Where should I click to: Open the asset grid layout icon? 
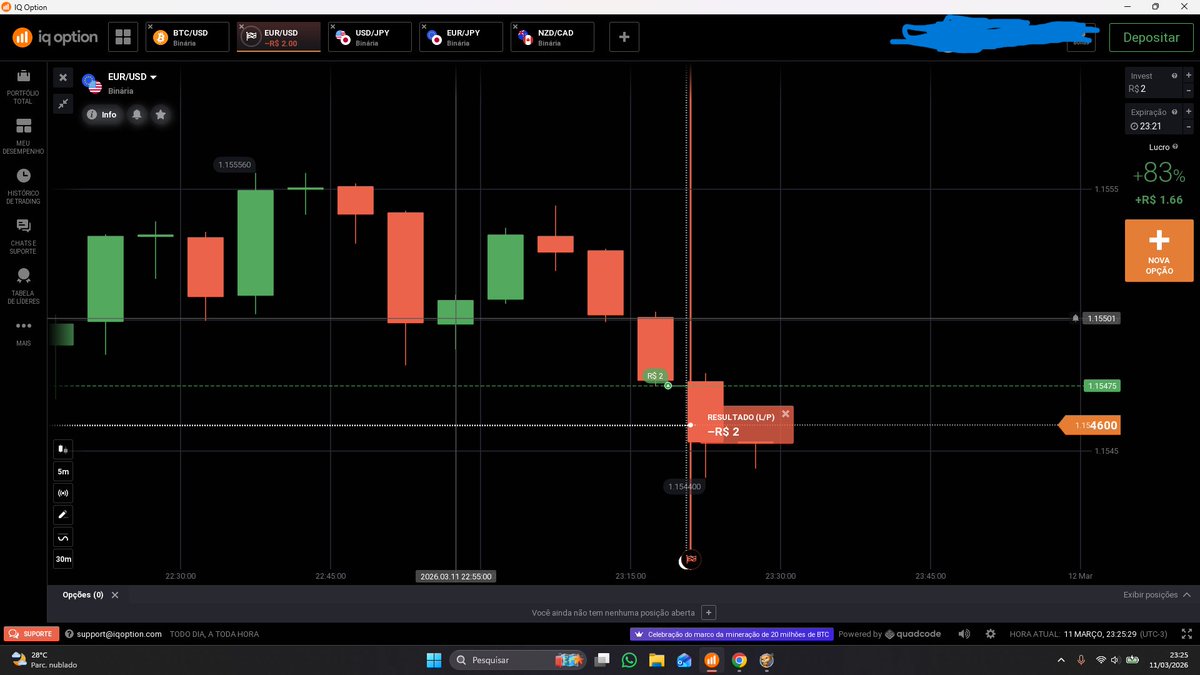coord(123,37)
